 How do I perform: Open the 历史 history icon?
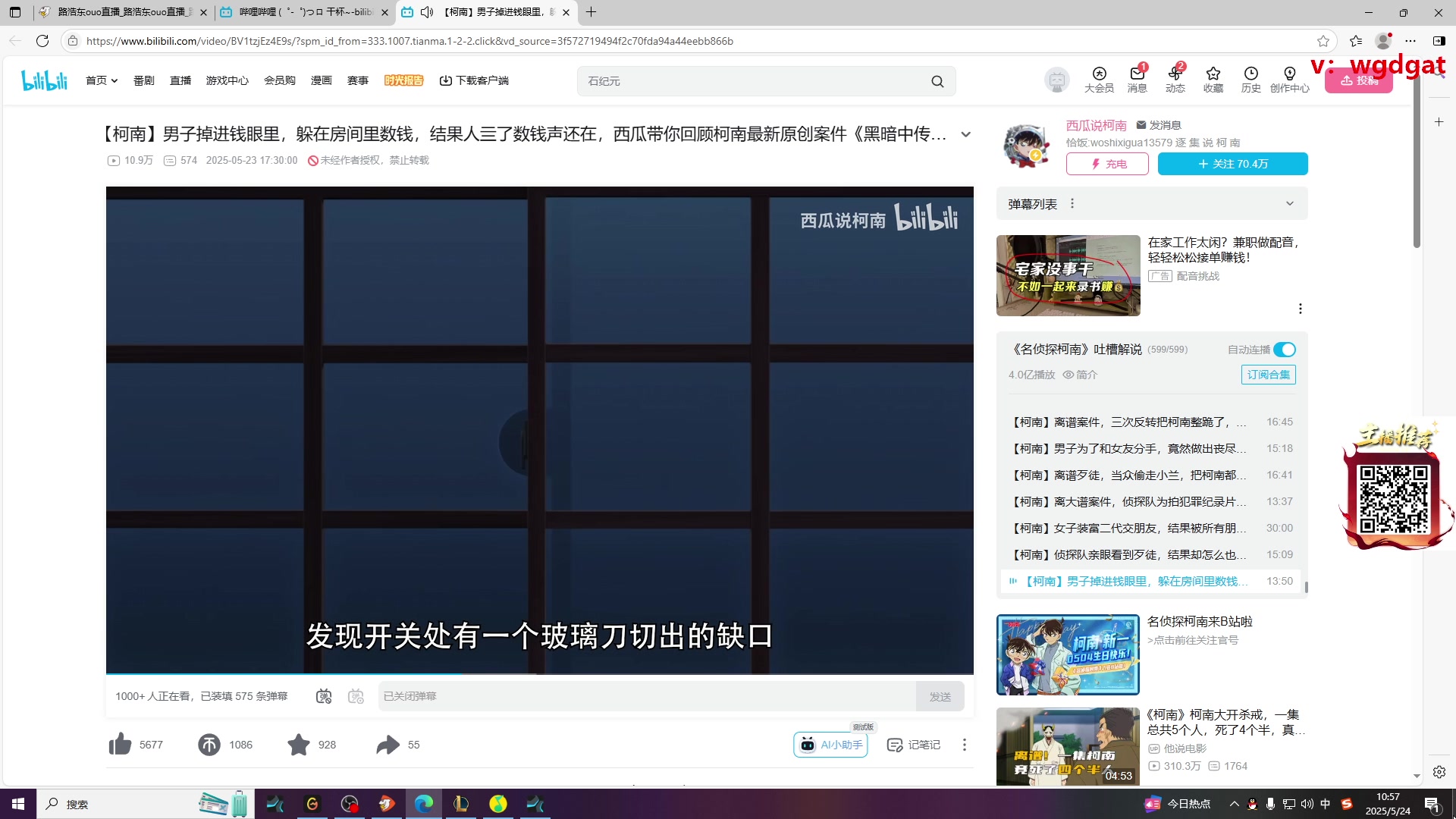1250,80
